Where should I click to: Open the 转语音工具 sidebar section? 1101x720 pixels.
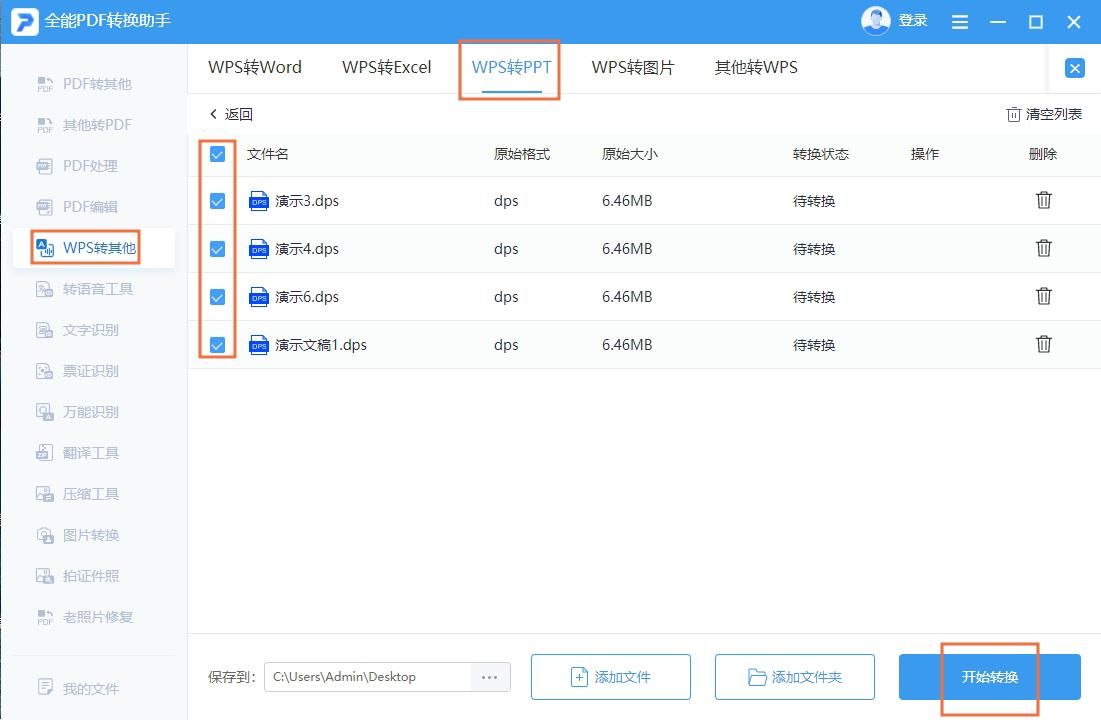tap(84, 289)
